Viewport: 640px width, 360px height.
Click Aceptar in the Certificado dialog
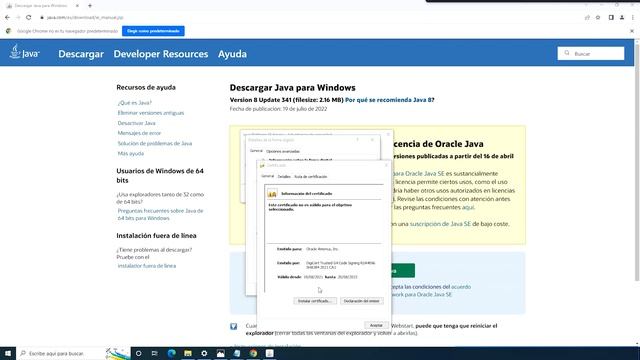pos(376,325)
